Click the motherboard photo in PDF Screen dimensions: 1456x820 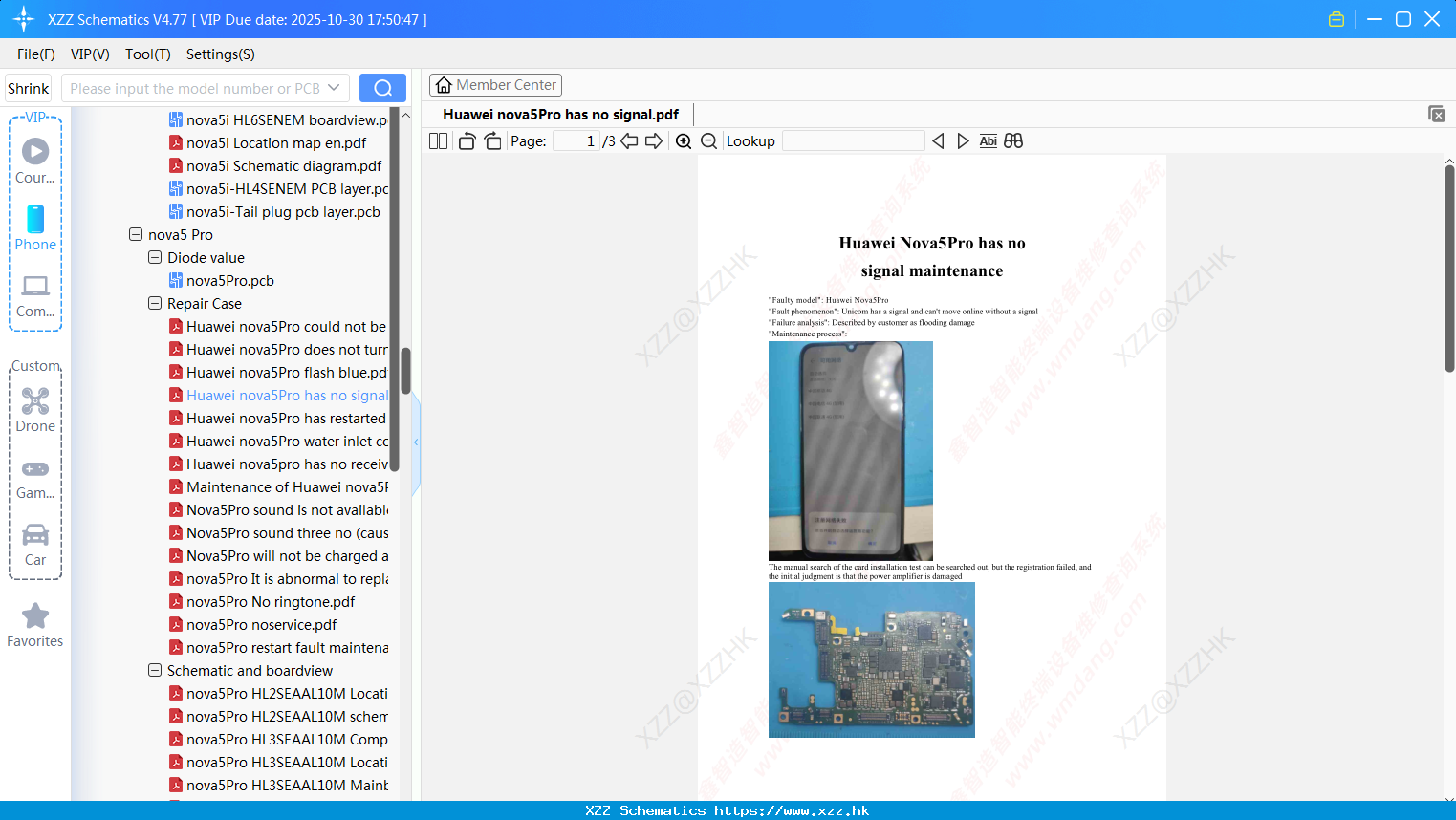(x=872, y=659)
